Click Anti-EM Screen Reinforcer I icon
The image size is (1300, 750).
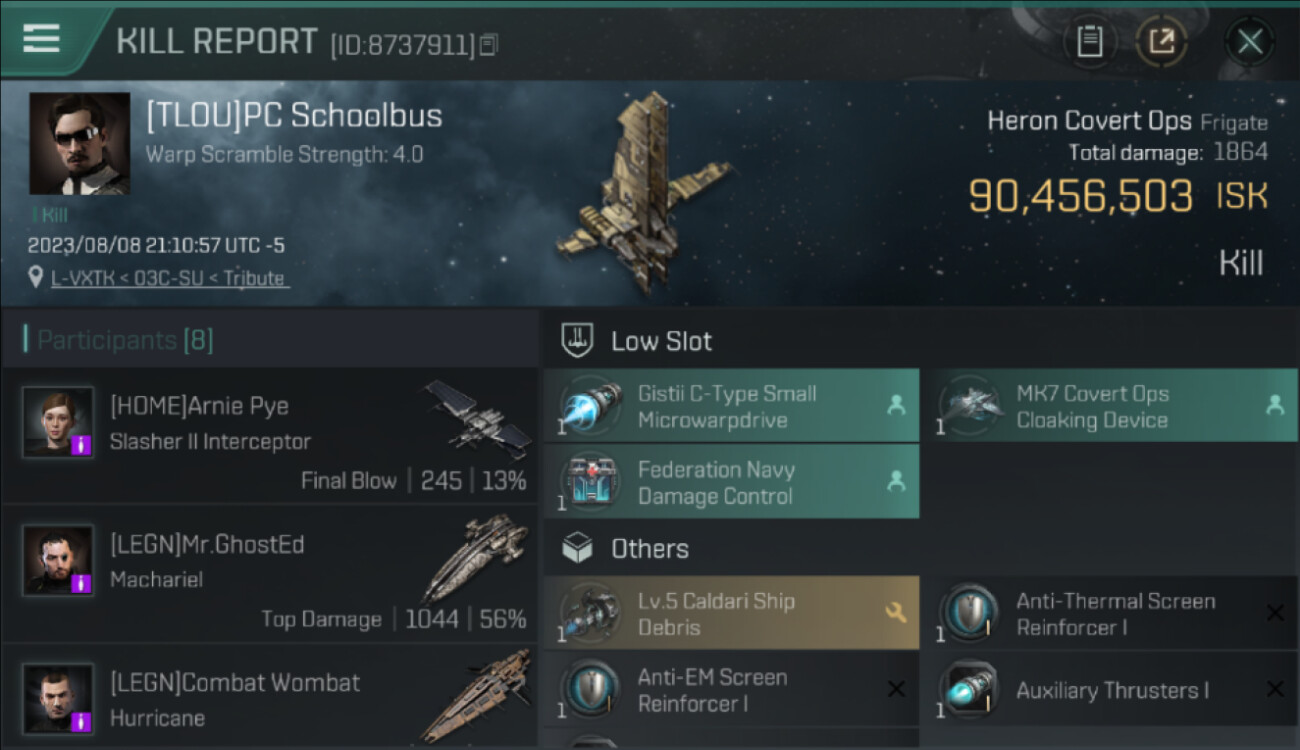click(x=591, y=689)
